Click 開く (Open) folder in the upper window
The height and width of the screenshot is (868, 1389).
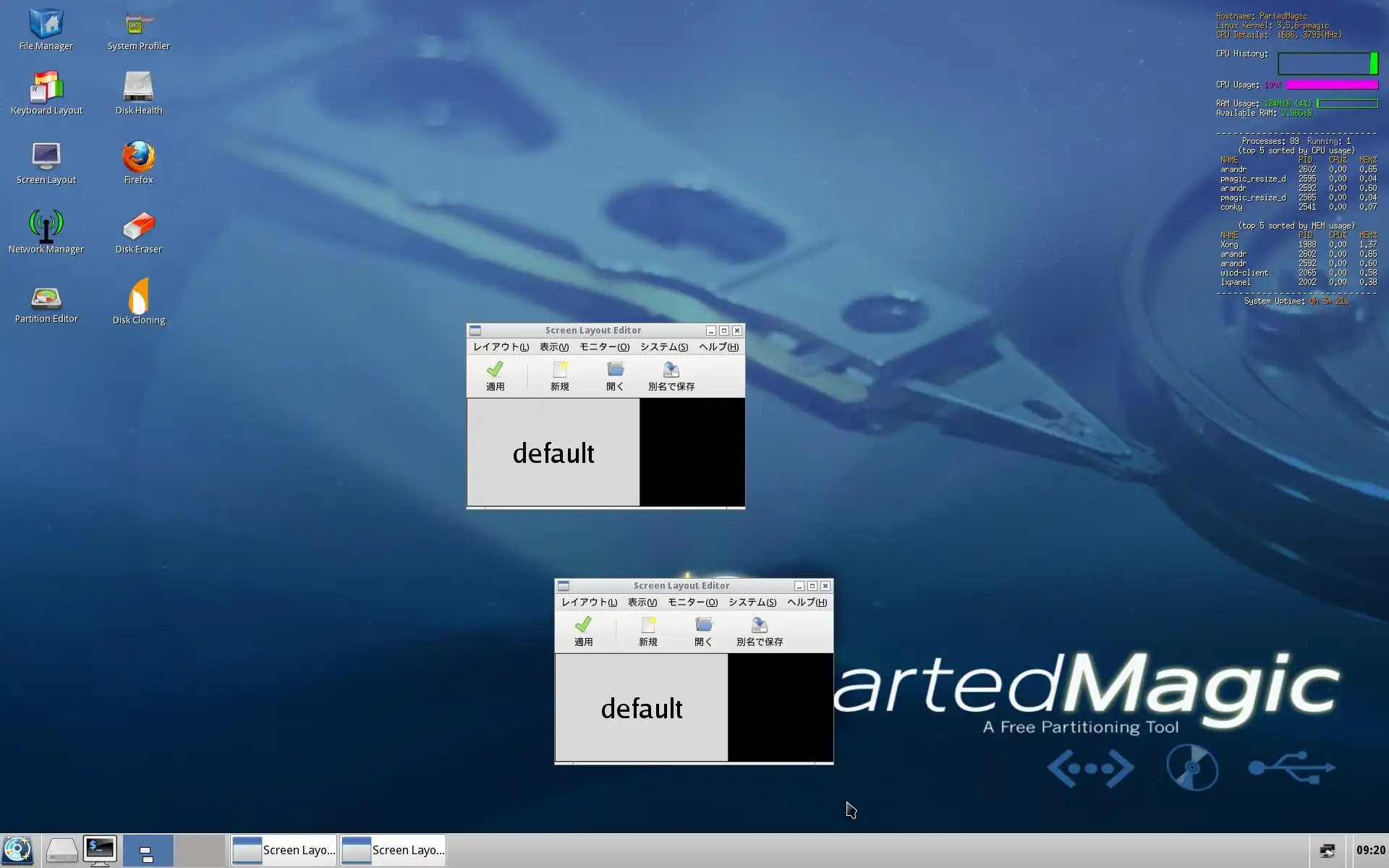[615, 375]
